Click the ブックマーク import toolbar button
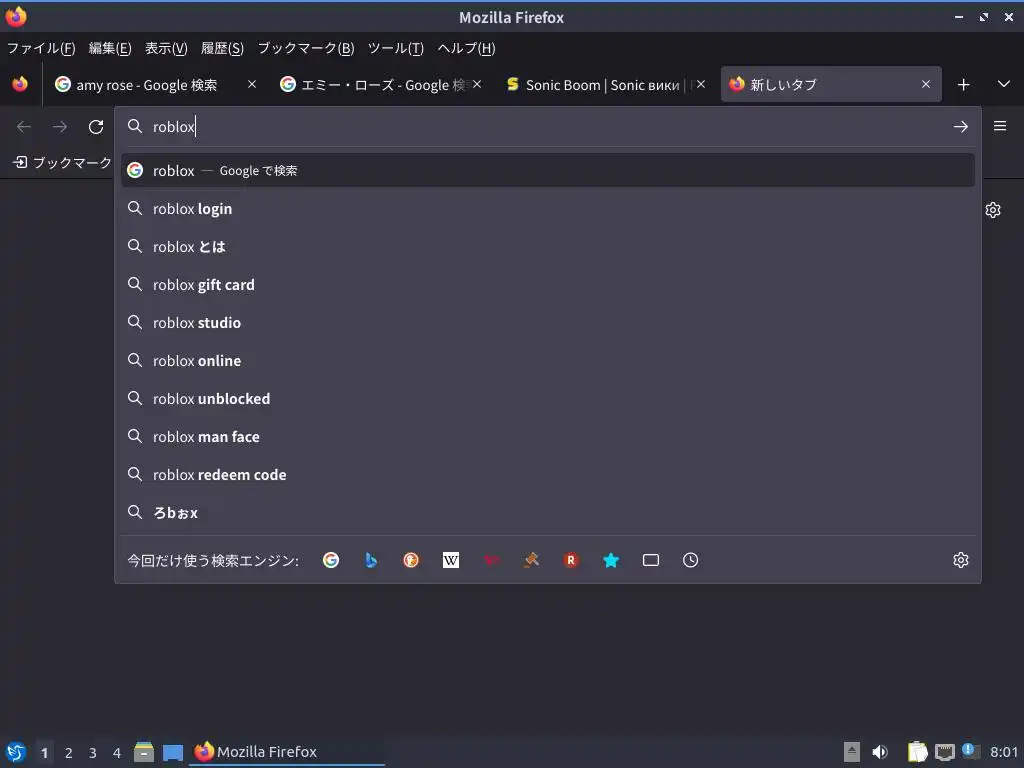 63,163
